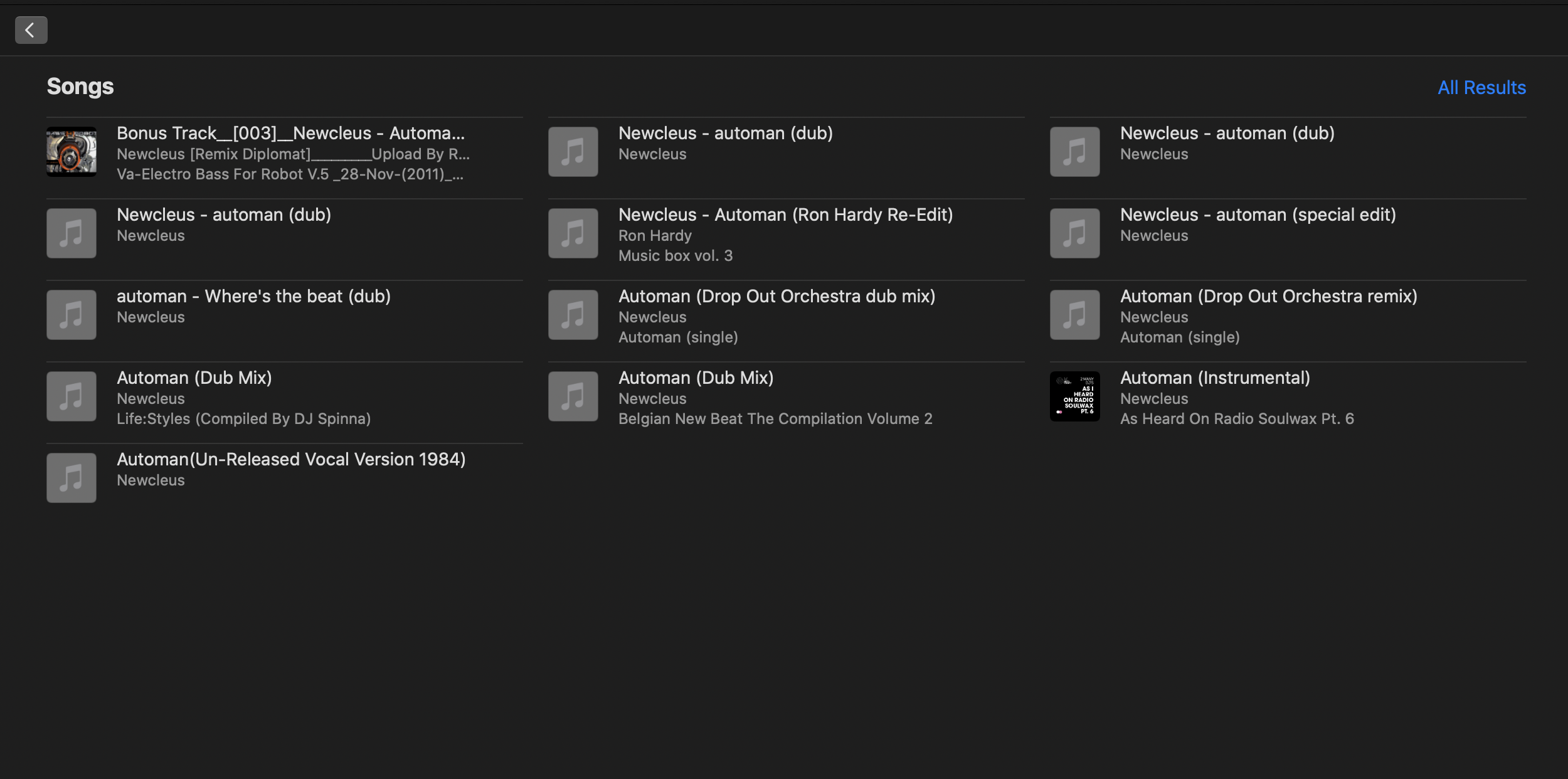
Task: Open the Bonus Track__[003]__Newcleus song title
Action: click(x=290, y=133)
